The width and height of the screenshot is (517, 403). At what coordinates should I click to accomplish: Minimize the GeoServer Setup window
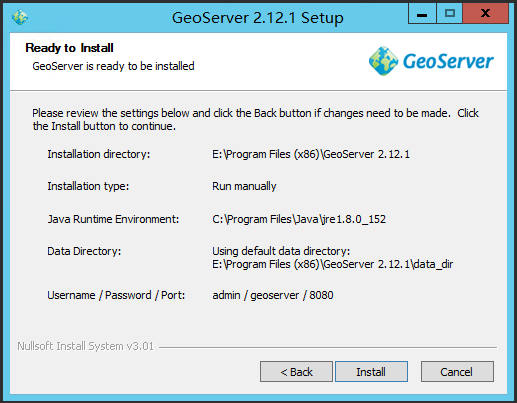click(422, 14)
